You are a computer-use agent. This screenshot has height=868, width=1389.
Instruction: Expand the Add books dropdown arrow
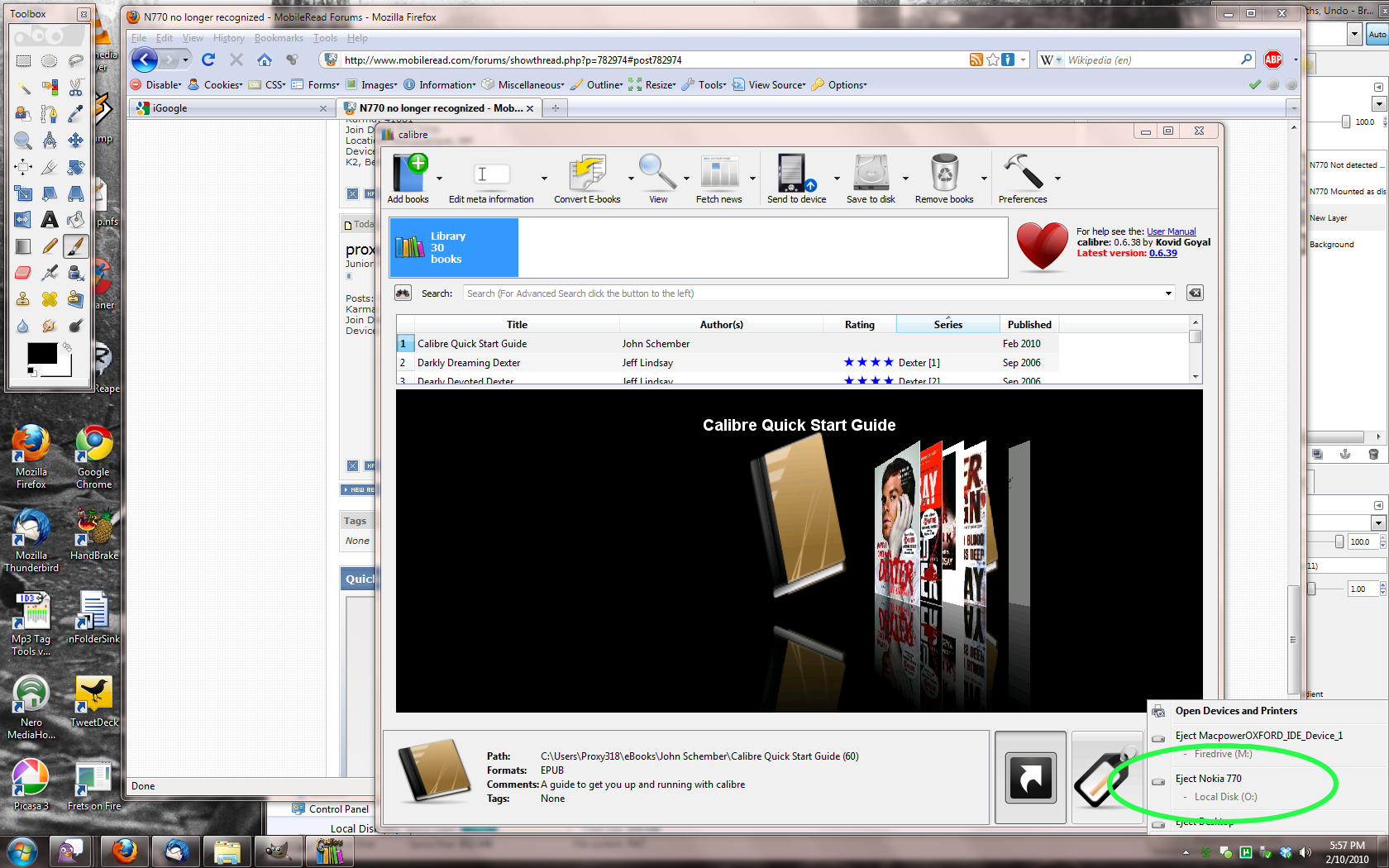[x=439, y=179]
